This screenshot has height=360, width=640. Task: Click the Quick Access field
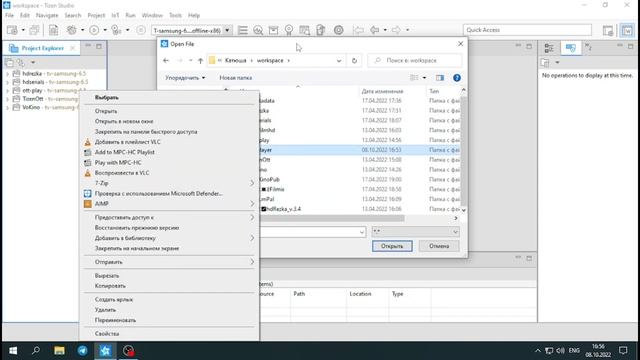527,30
